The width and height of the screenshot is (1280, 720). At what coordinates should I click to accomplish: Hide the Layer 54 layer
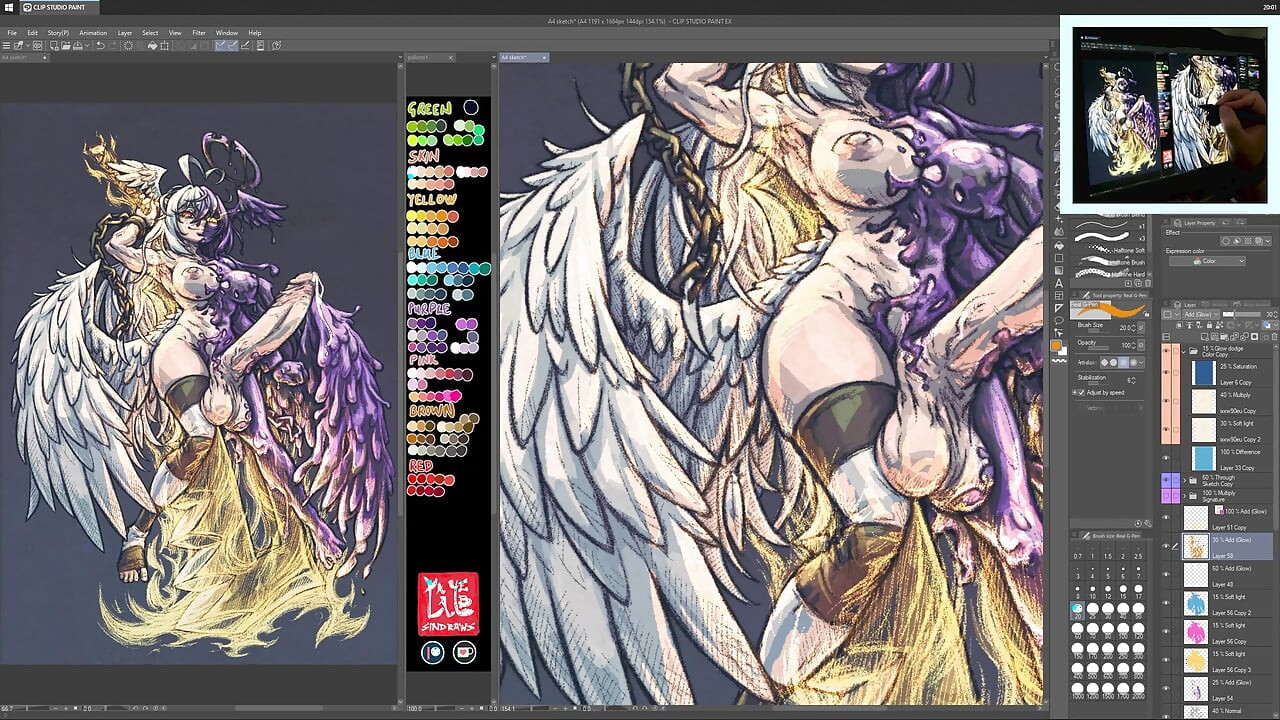pyautogui.click(x=1165, y=689)
